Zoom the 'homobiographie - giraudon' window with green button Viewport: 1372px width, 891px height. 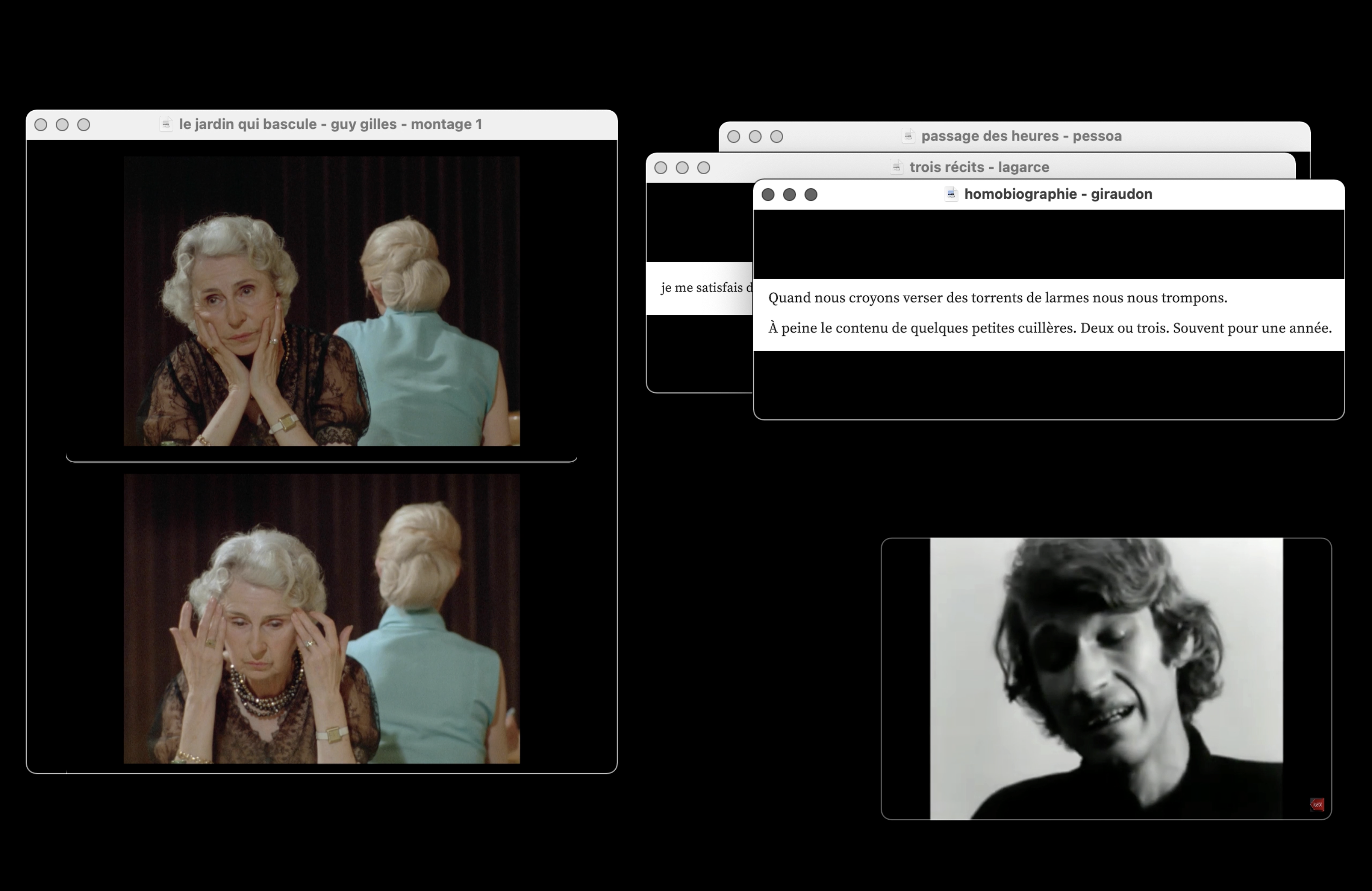tap(810, 195)
